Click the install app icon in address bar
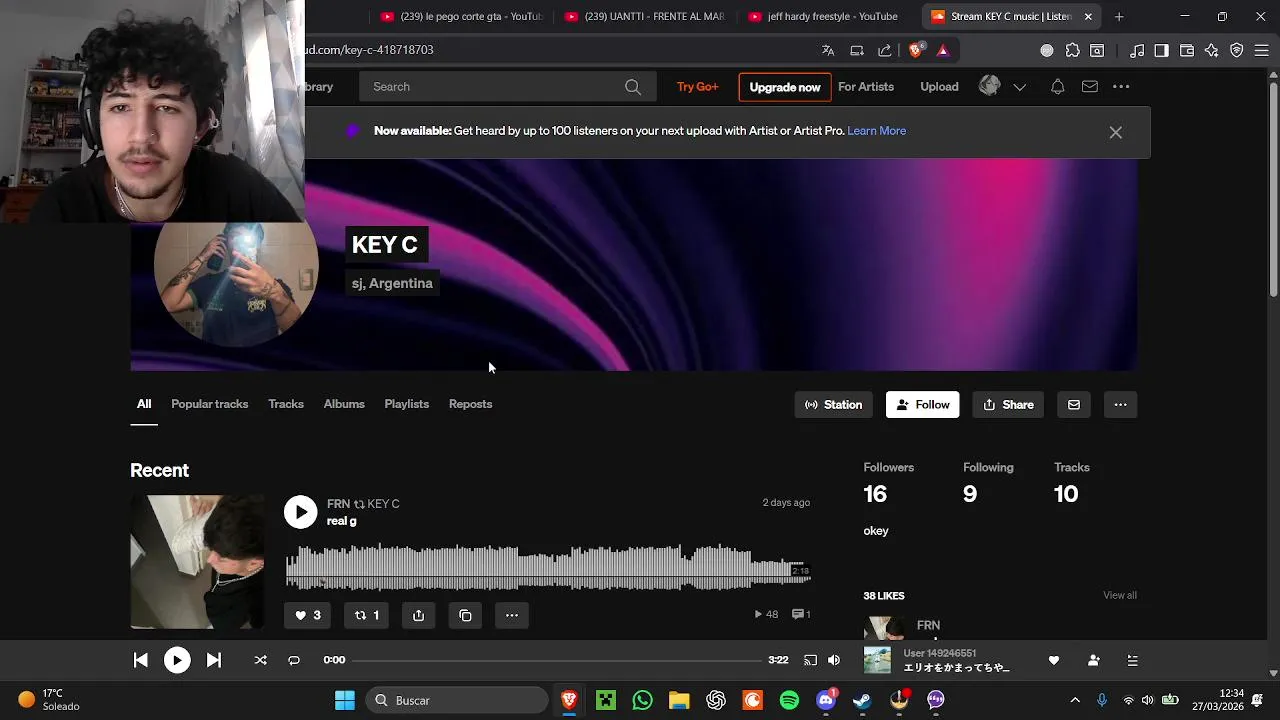This screenshot has width=1280, height=720. (857, 50)
